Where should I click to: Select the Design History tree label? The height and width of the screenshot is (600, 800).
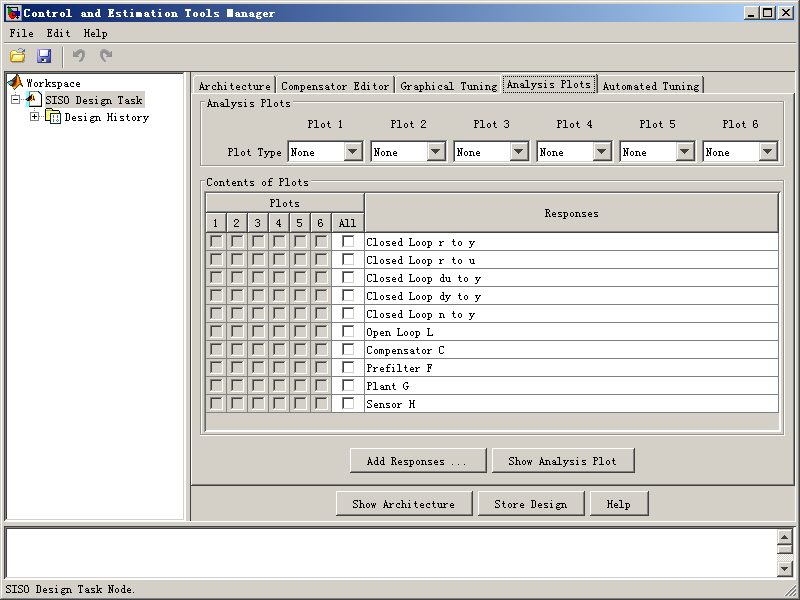coord(107,117)
